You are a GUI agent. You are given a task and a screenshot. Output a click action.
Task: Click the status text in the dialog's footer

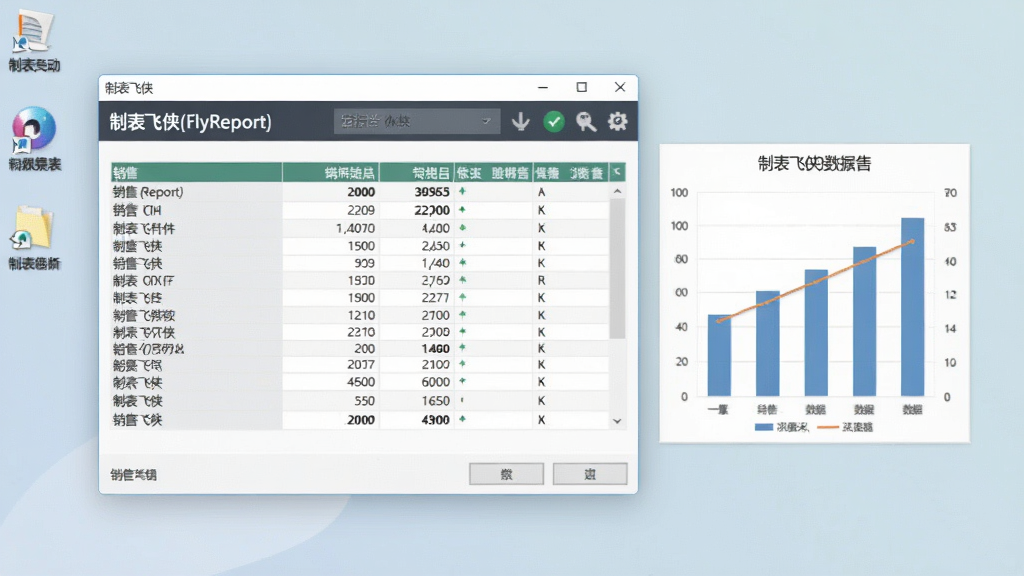tap(133, 475)
